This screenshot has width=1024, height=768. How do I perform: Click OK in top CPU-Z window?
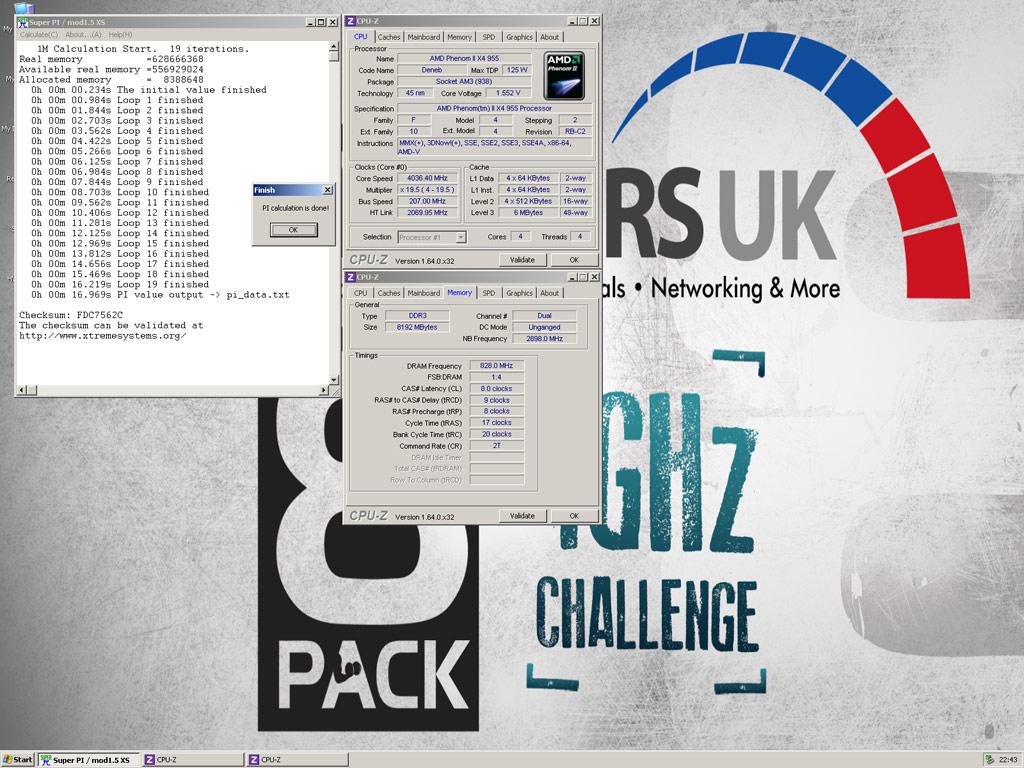pyautogui.click(x=574, y=260)
